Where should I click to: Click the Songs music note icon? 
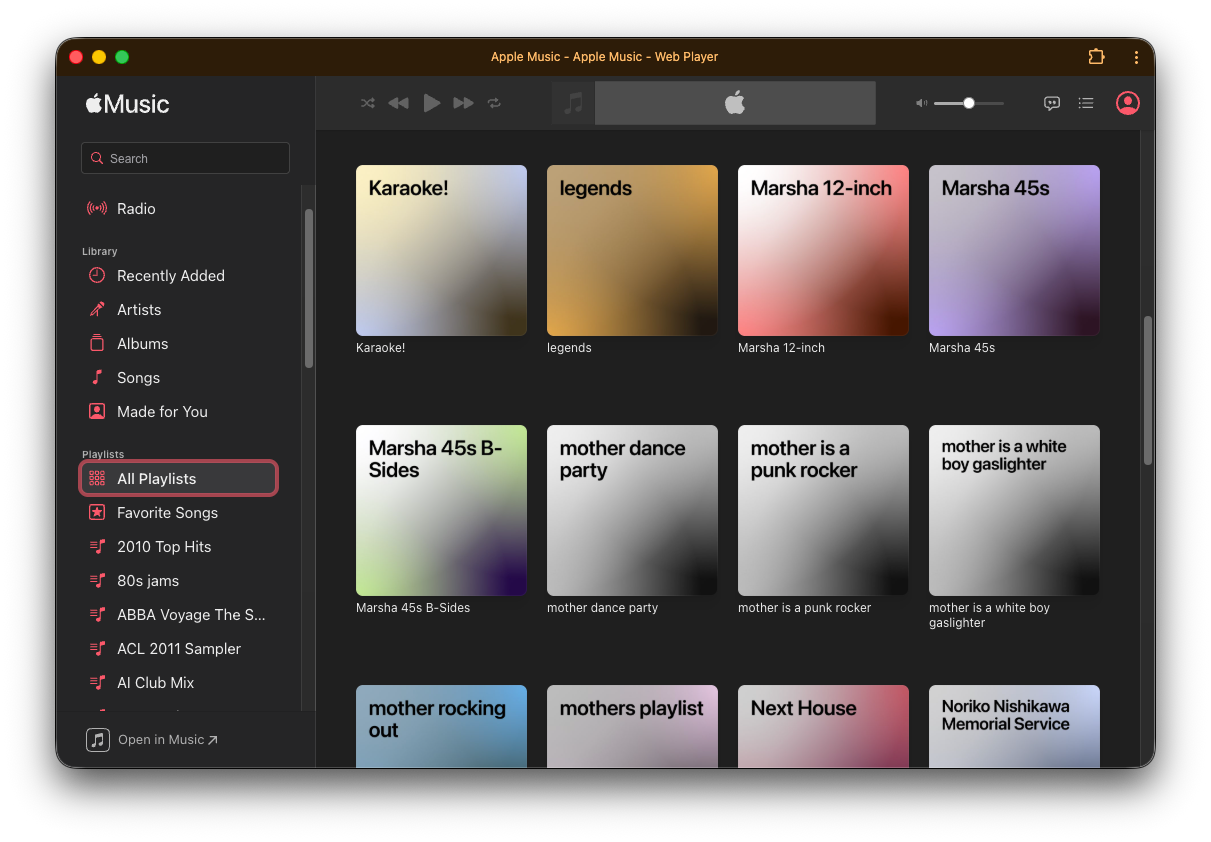click(97, 377)
